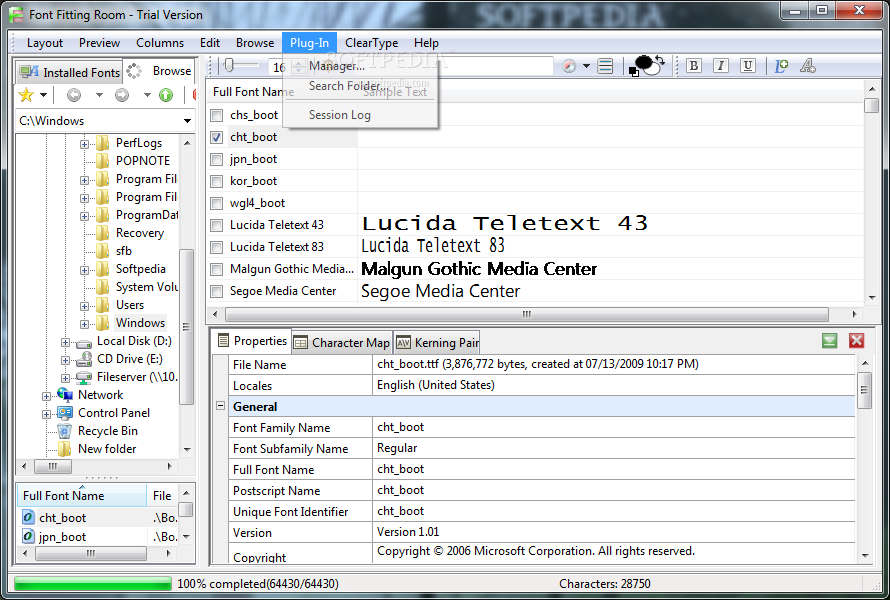This screenshot has height=600, width=890.
Task: Choose Session Log from Plug-In menu
Action: tap(339, 115)
